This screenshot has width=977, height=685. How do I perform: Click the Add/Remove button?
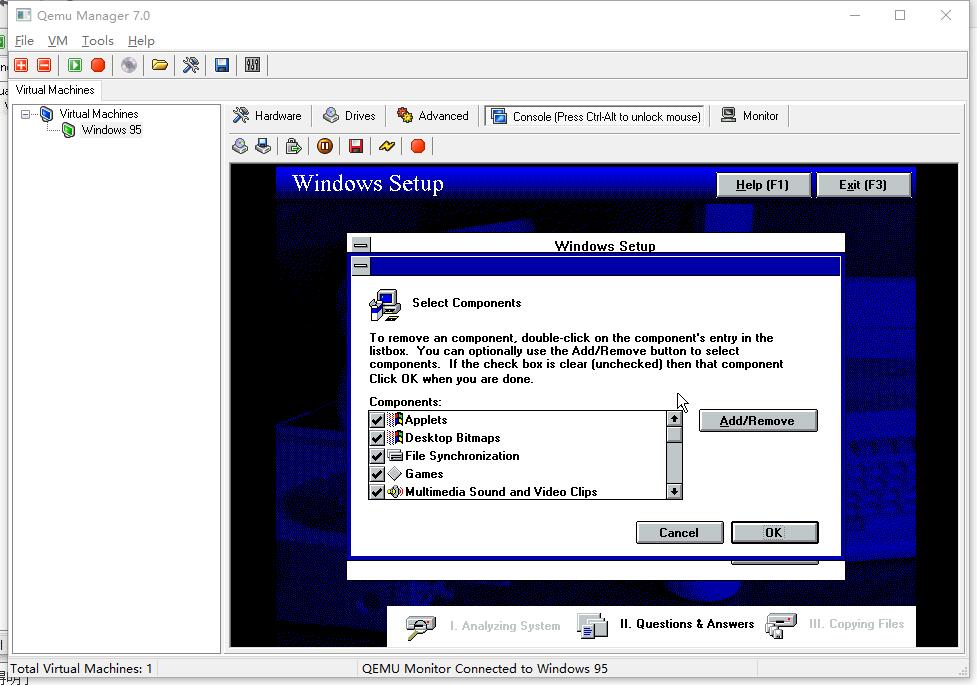point(758,421)
